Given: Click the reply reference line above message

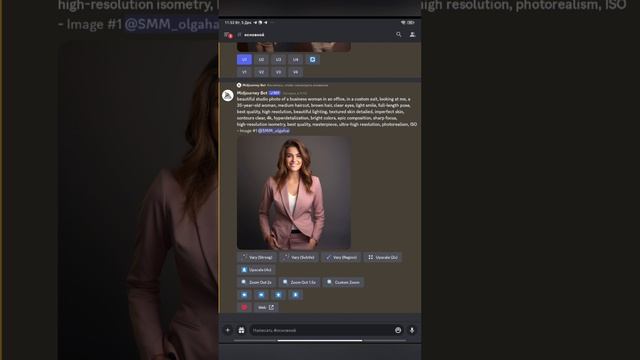Looking at the screenshot, I should 282,85.
